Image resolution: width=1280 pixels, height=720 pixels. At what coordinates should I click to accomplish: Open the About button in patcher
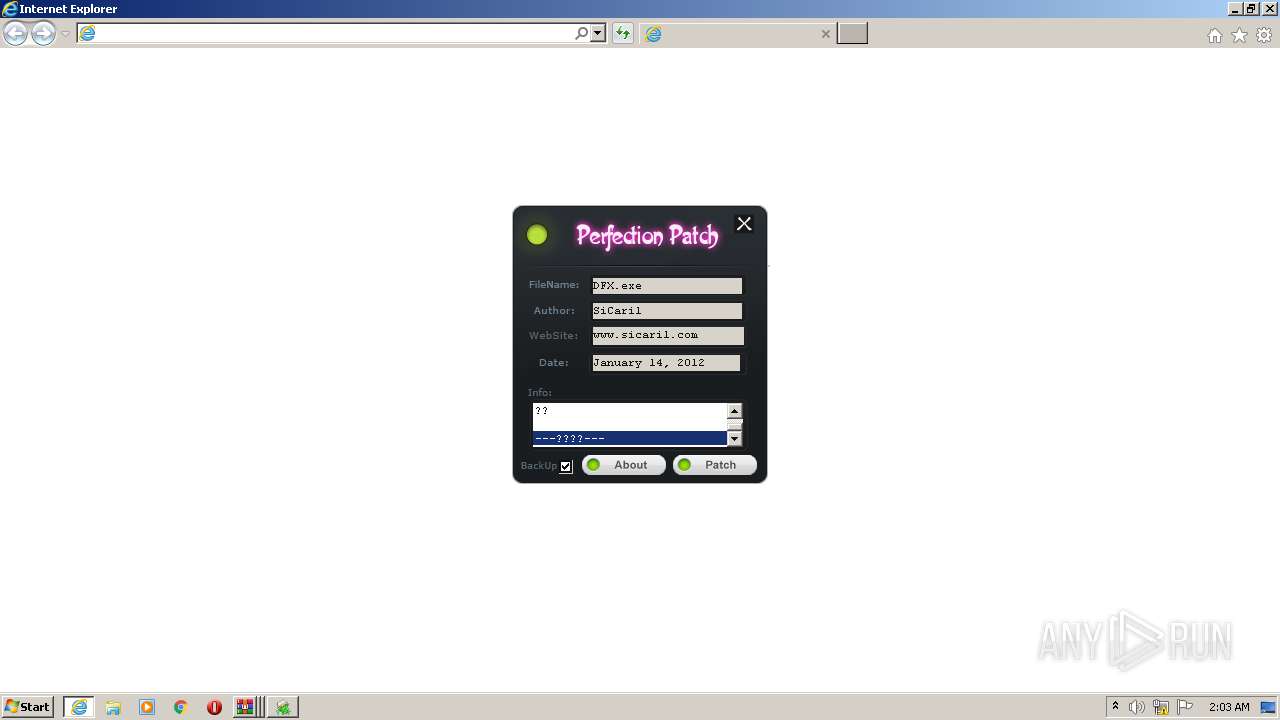point(624,465)
